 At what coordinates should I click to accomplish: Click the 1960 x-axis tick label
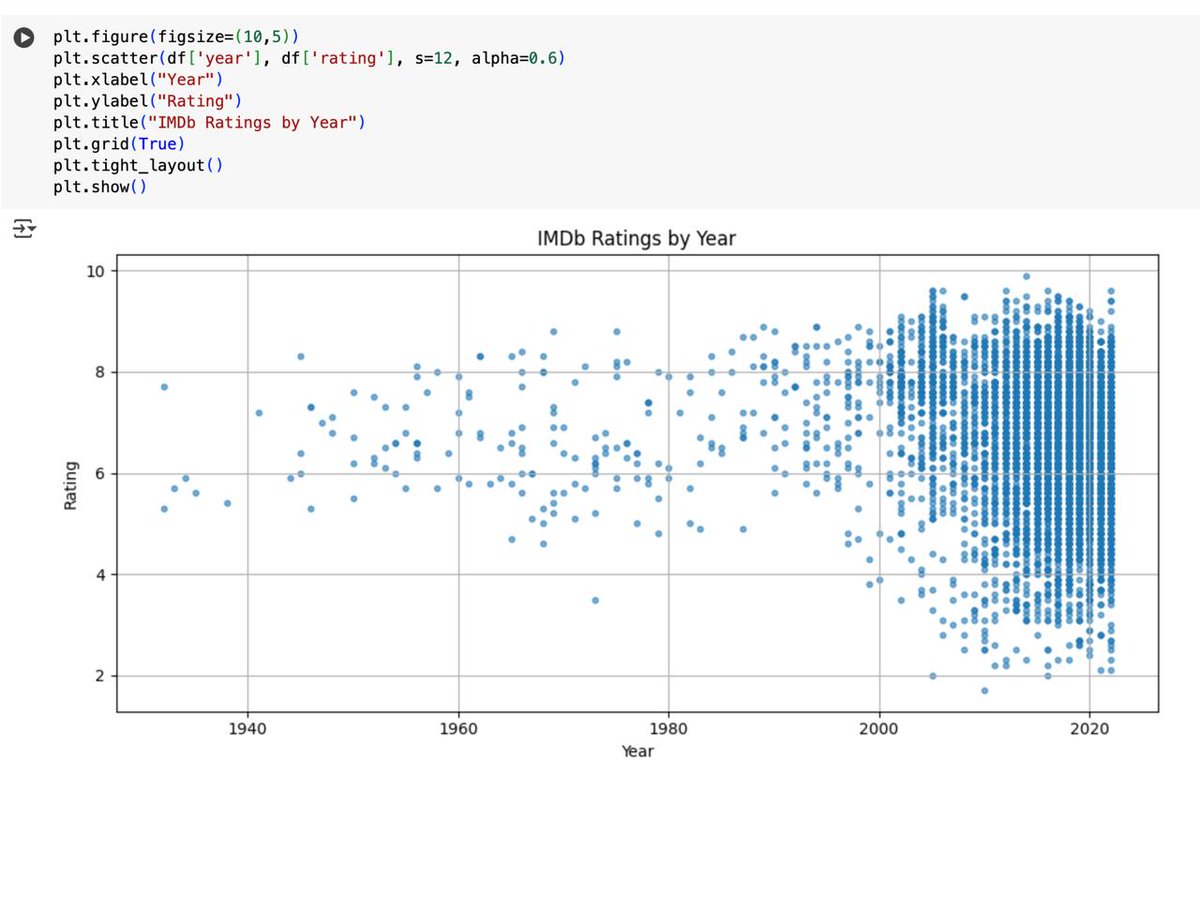(458, 728)
